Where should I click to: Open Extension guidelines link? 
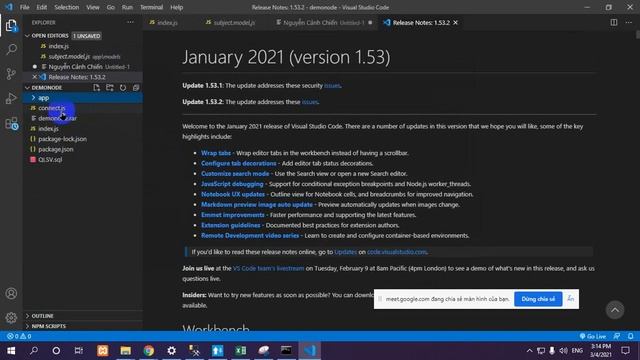[231, 225]
